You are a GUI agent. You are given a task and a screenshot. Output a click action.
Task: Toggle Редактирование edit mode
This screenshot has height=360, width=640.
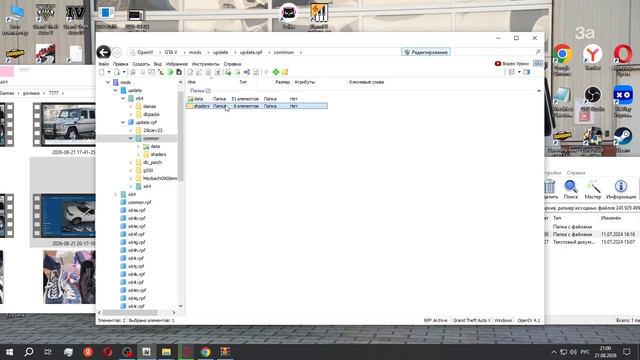(x=426, y=52)
